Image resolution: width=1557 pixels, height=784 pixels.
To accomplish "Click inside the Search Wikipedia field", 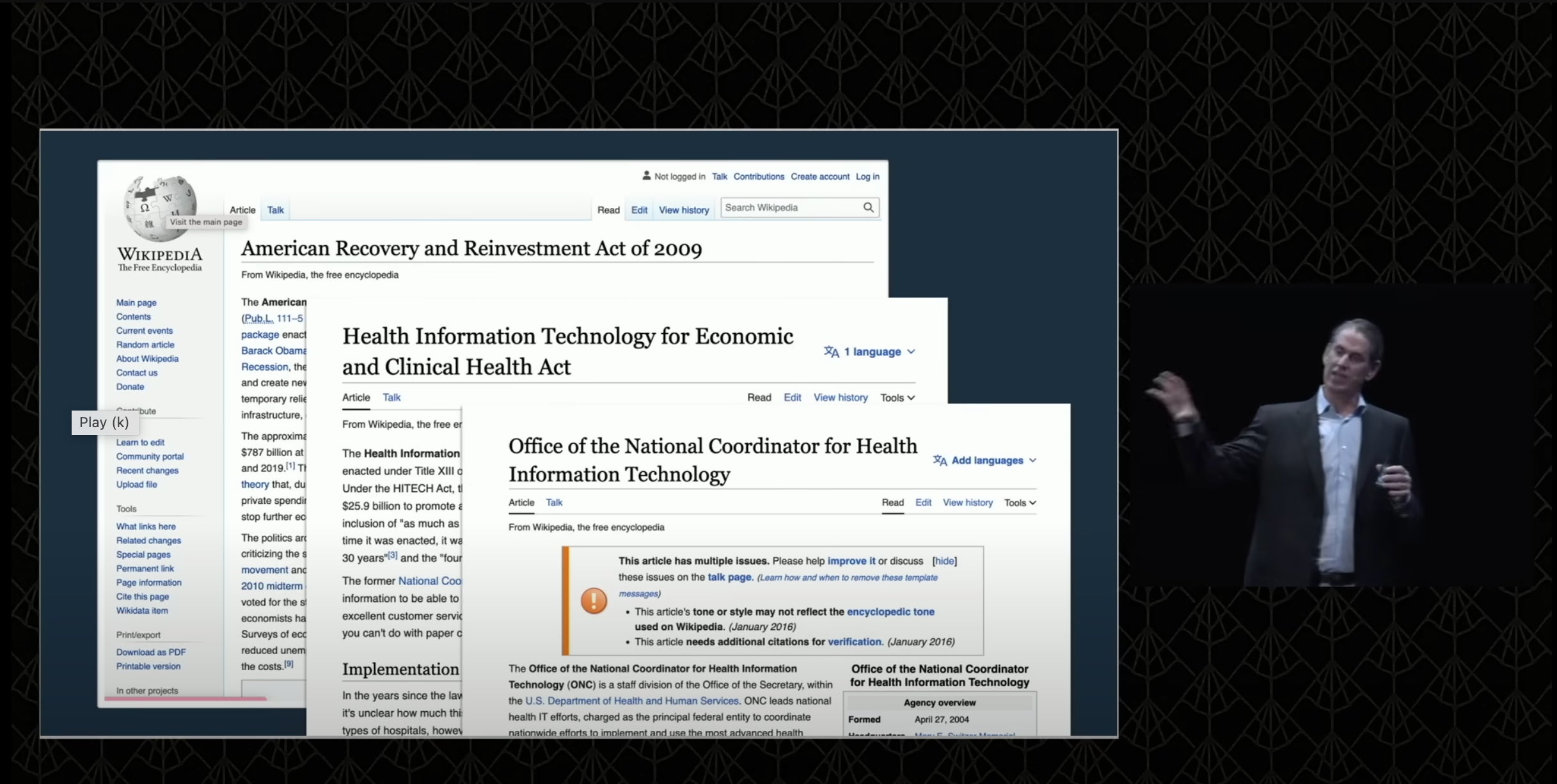I will (790, 207).
